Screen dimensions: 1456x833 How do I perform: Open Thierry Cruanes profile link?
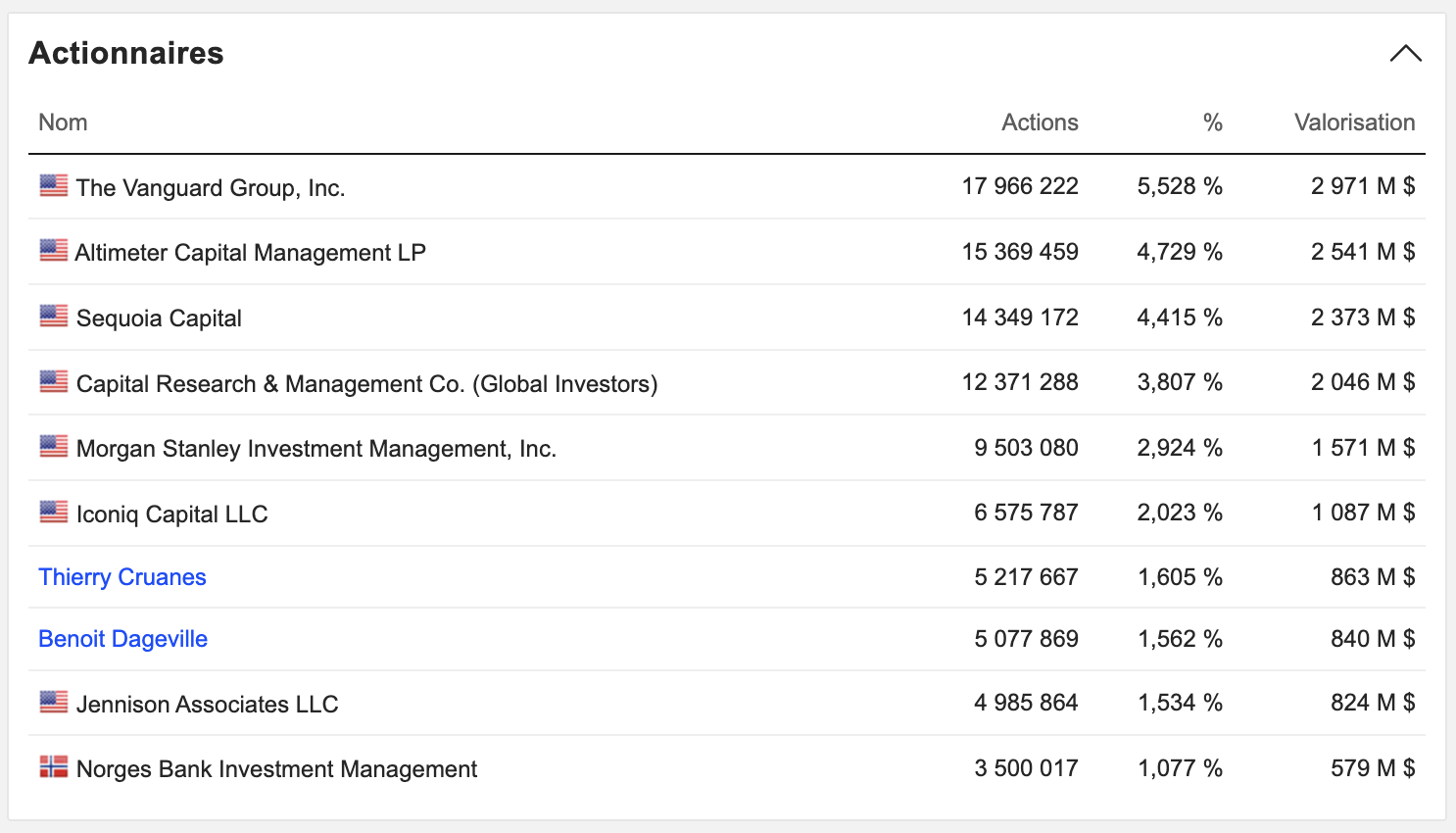(x=122, y=577)
